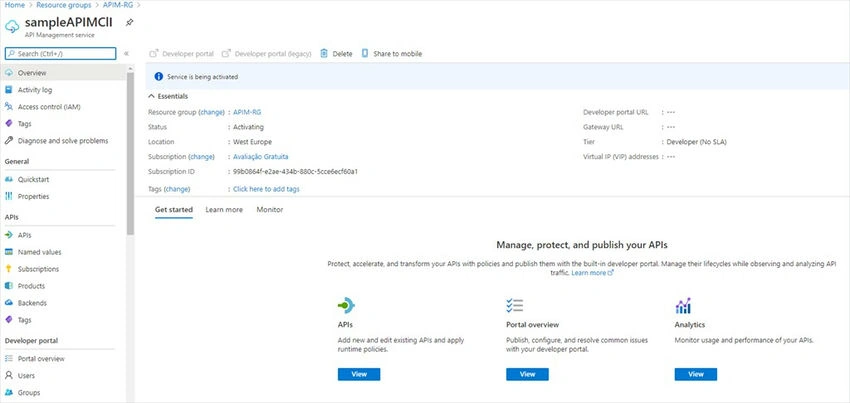The height and width of the screenshot is (403, 850).
Task: Click the Portal overview checklist card icon
Action: click(x=514, y=305)
